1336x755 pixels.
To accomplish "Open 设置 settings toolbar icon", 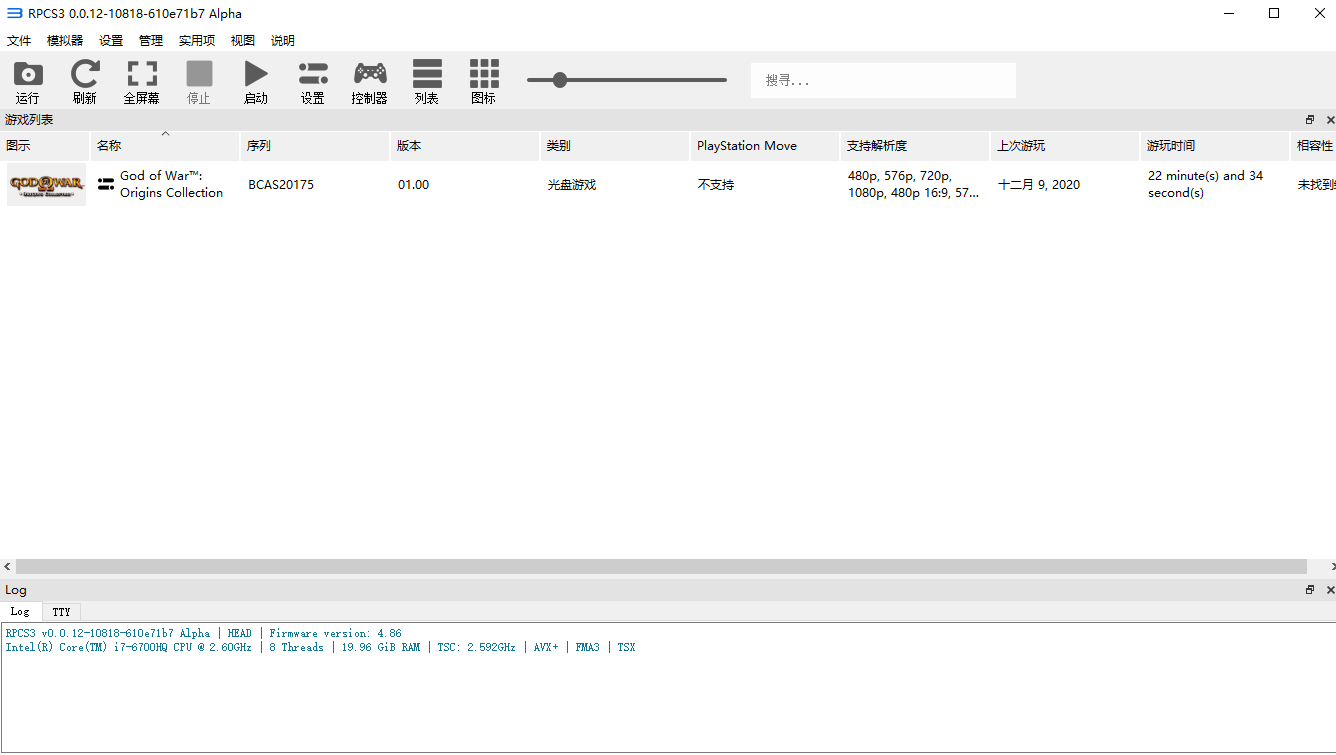I will click(x=313, y=74).
